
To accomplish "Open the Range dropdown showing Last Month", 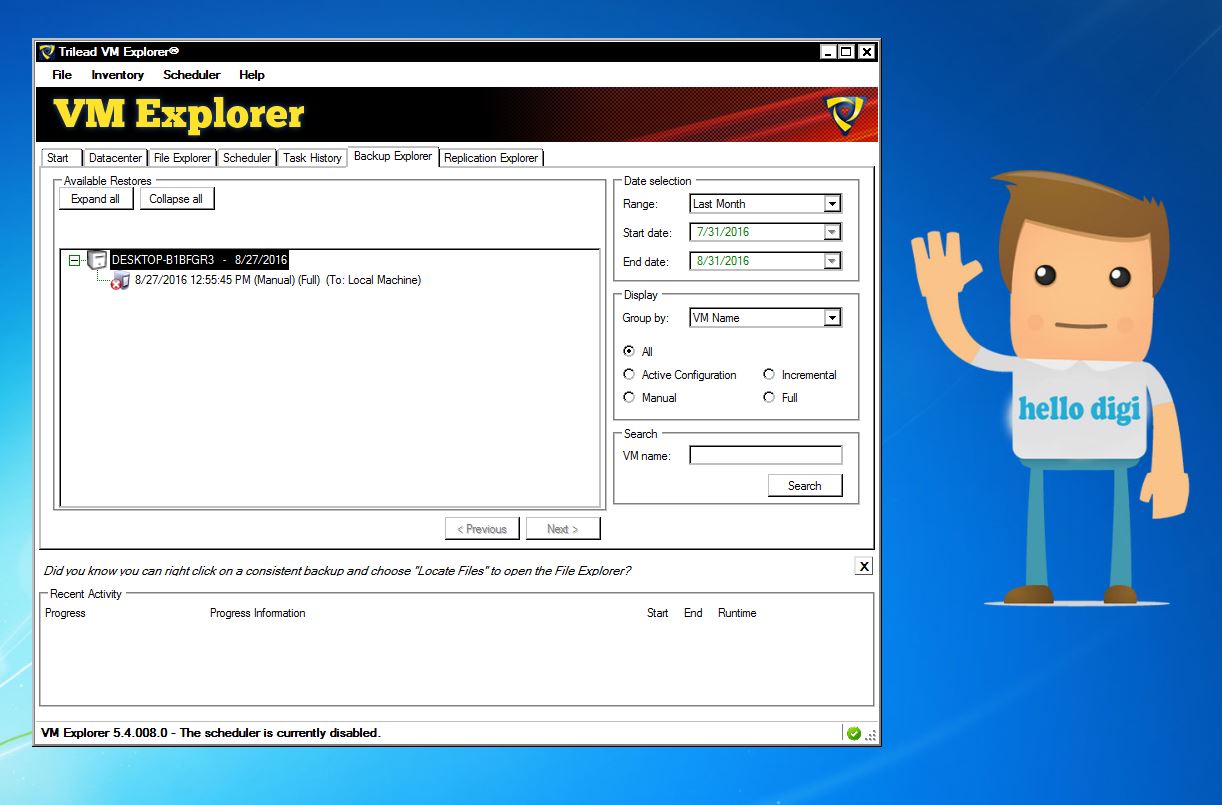I will click(x=832, y=204).
